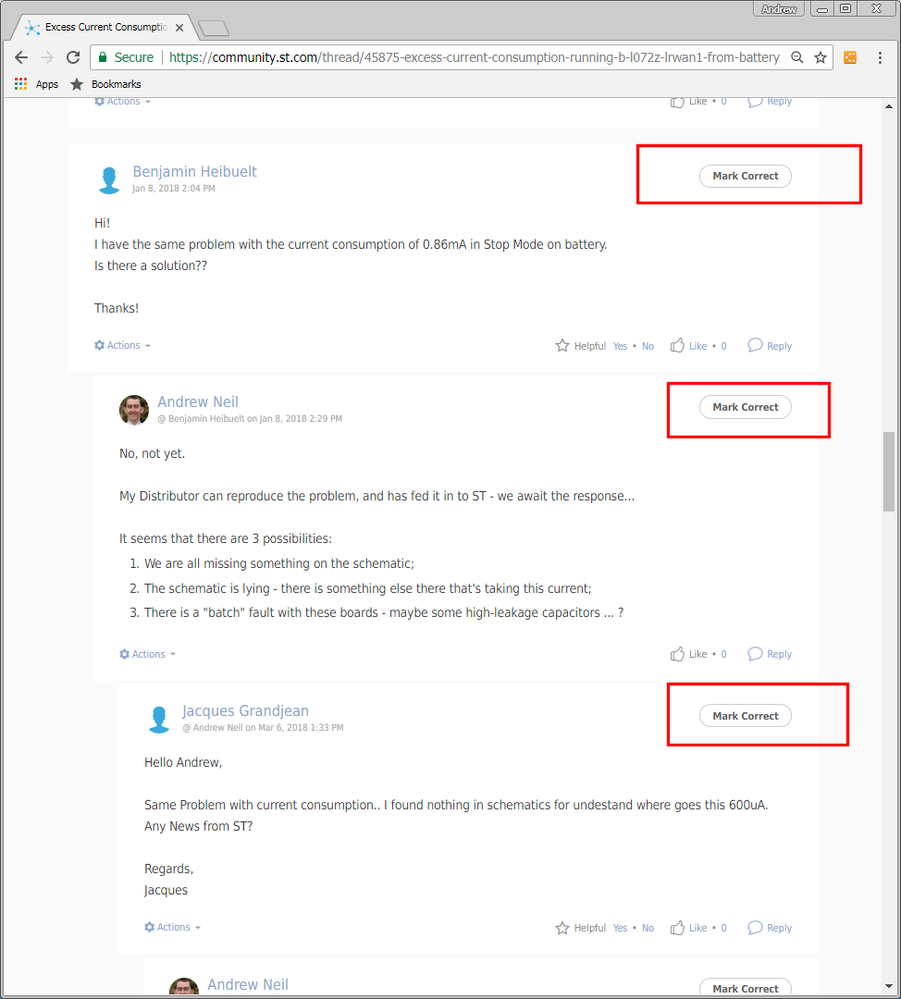Click '@ Benjamin Heibuelt on Jan 8, 2018 2:29 PM'
This screenshot has width=901, height=999.
point(250,419)
